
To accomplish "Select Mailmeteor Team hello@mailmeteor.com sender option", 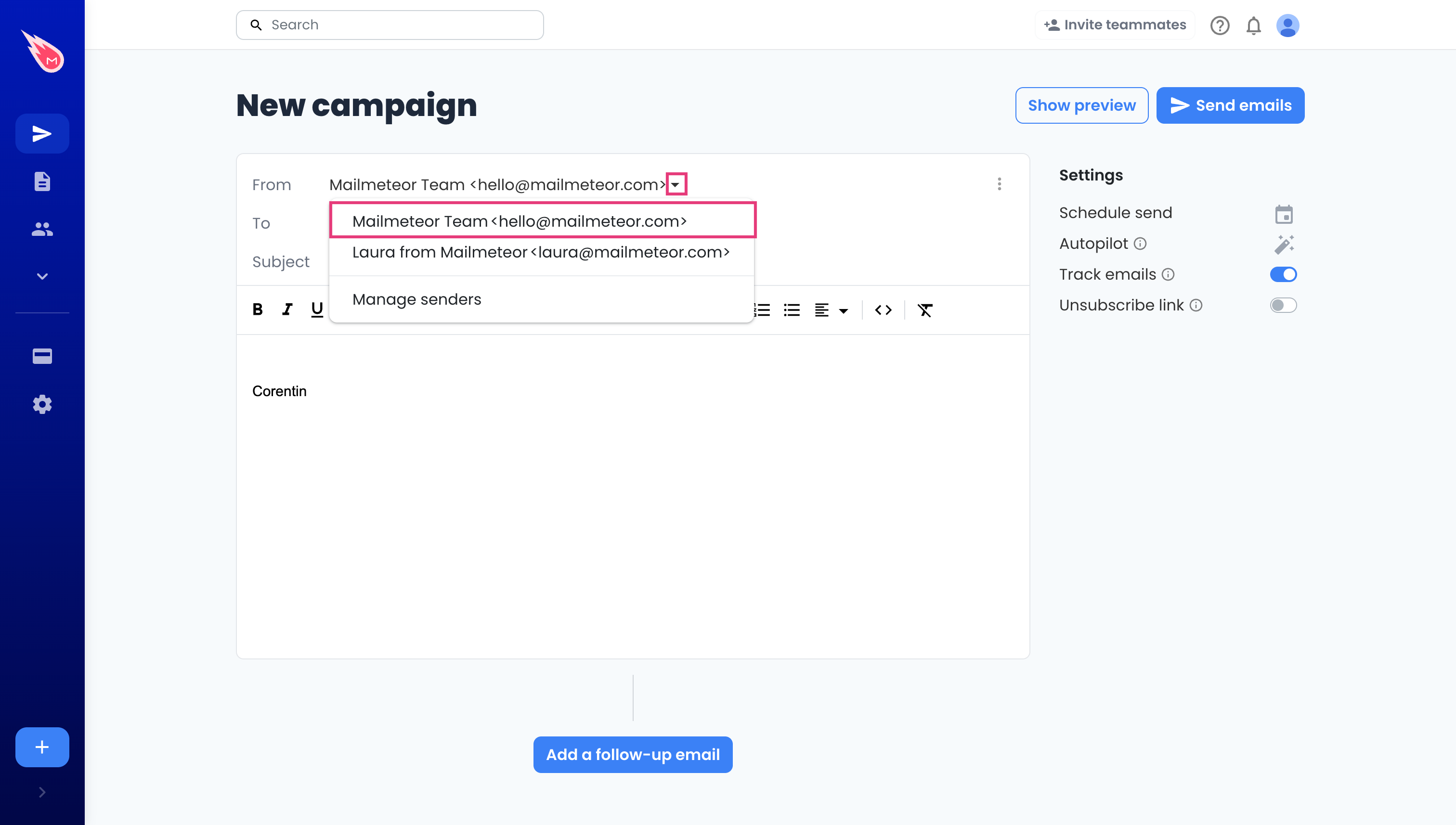I will tap(542, 220).
